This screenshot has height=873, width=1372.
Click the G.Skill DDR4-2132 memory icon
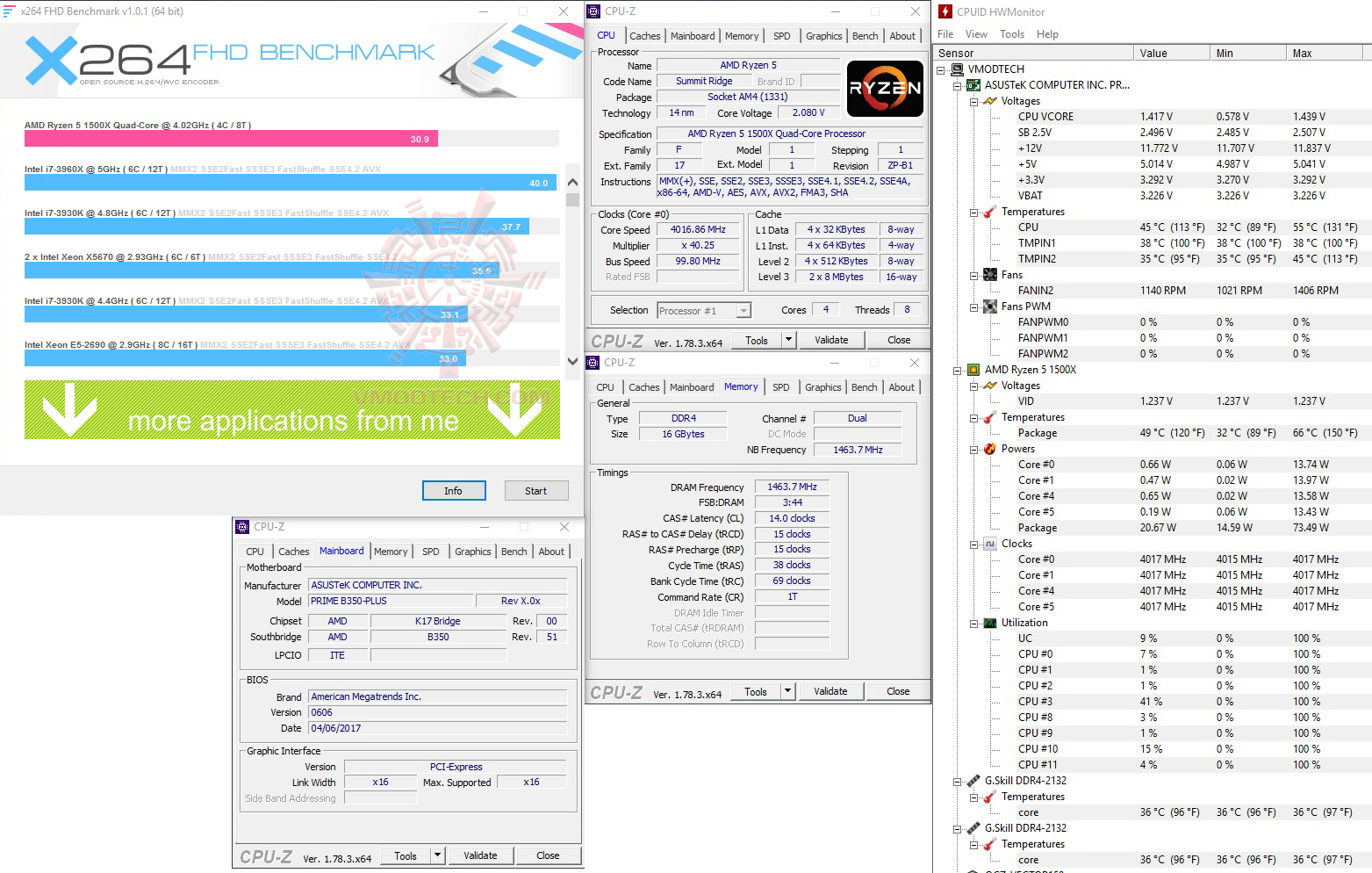click(974, 780)
